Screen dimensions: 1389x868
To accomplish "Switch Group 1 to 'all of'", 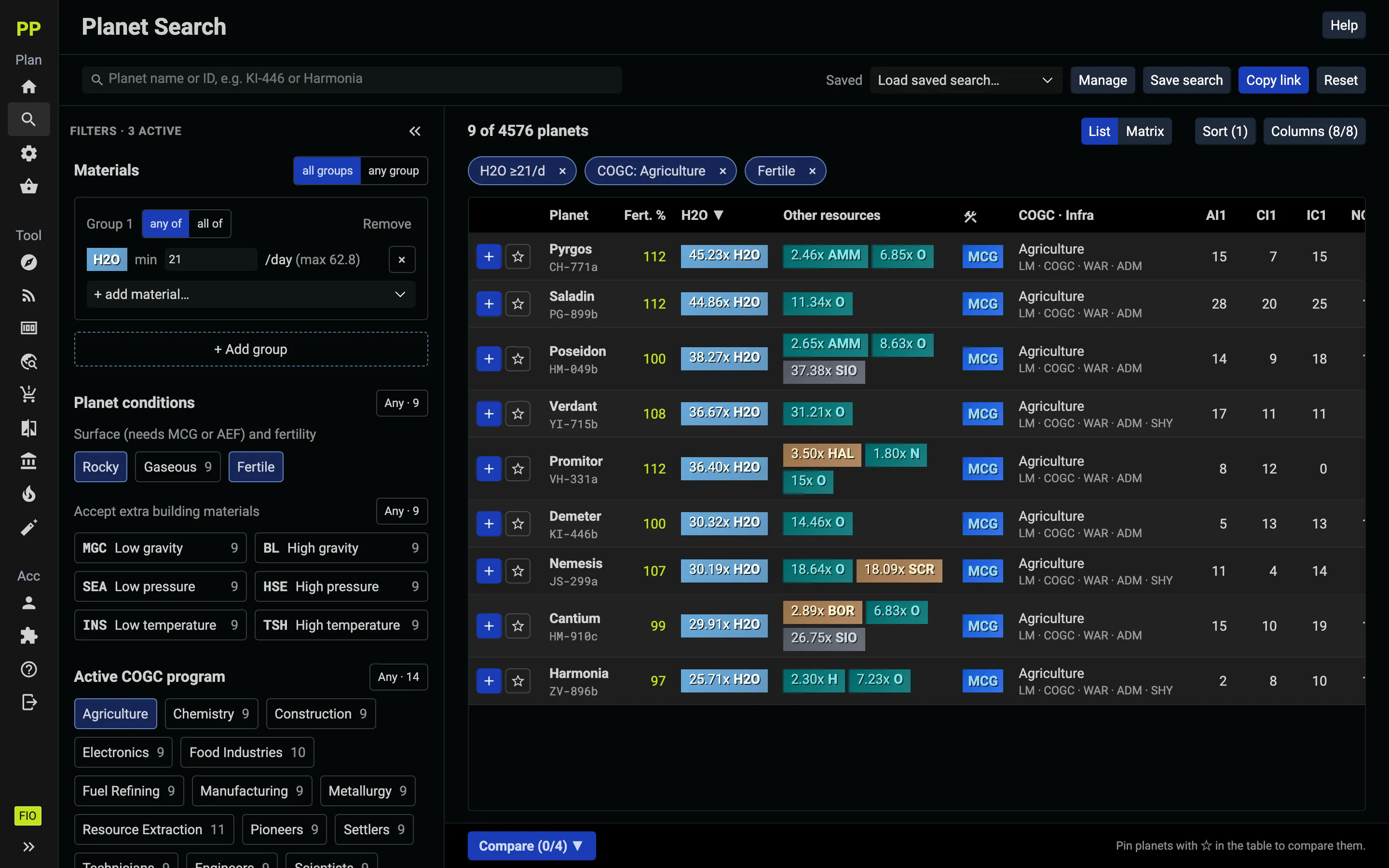I will 209,224.
